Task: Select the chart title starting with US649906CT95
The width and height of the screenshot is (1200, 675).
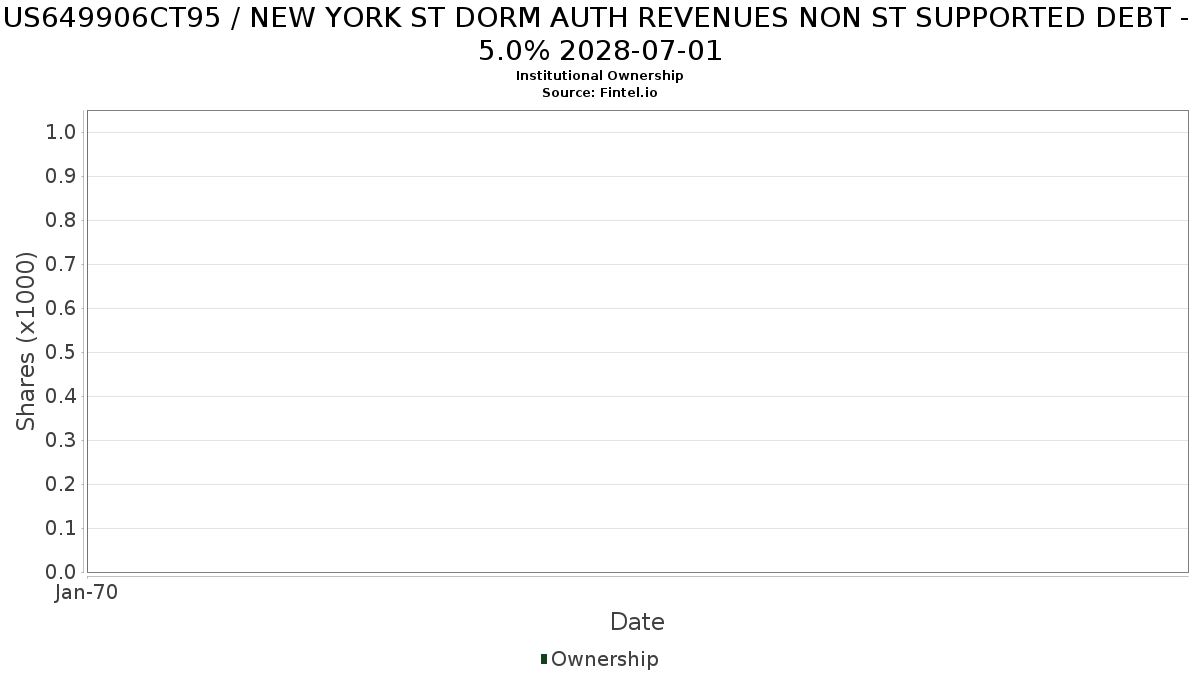Action: tap(600, 35)
